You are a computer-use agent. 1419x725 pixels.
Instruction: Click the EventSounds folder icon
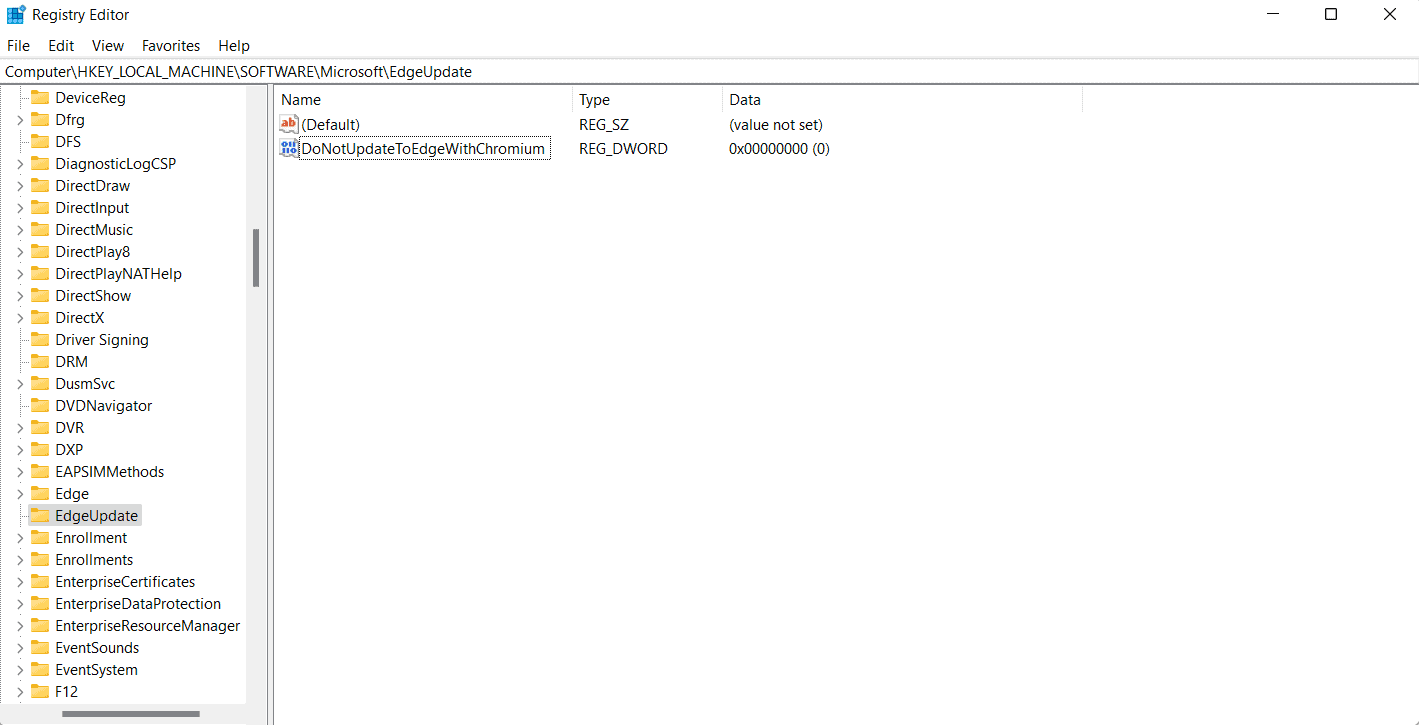[40, 648]
